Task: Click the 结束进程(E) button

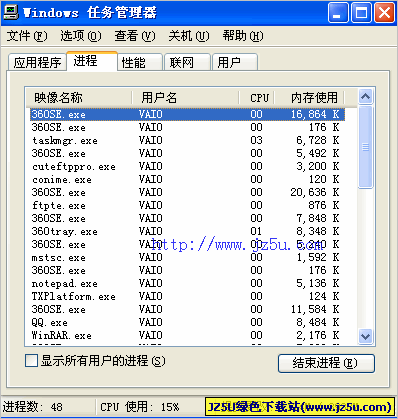Action: tap(326, 363)
